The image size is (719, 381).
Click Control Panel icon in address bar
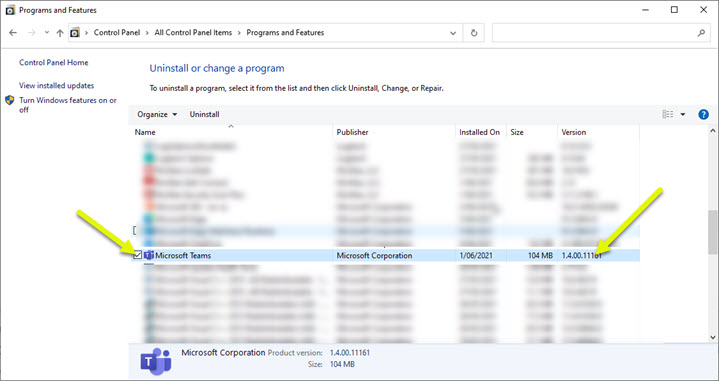point(74,33)
